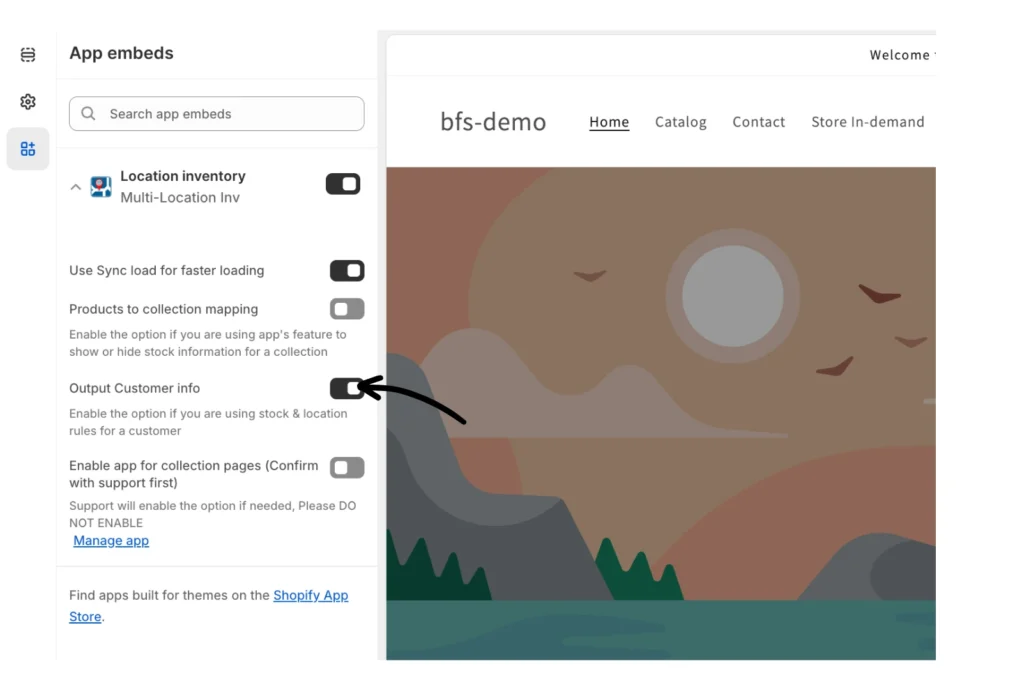Collapse the Location inventory settings chevron
The width and height of the screenshot is (1024, 690).
coord(76,187)
